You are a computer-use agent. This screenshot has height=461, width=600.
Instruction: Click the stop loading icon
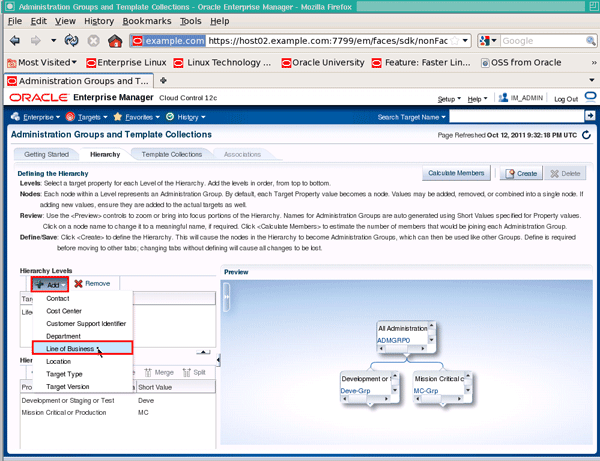pyautogui.click(x=93, y=40)
